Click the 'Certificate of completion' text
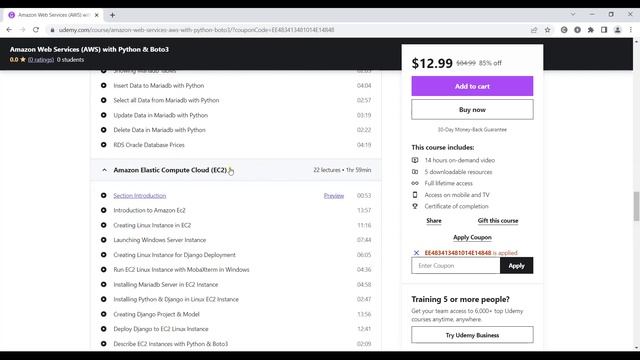Screen dimensions: 640x360 [456, 206]
